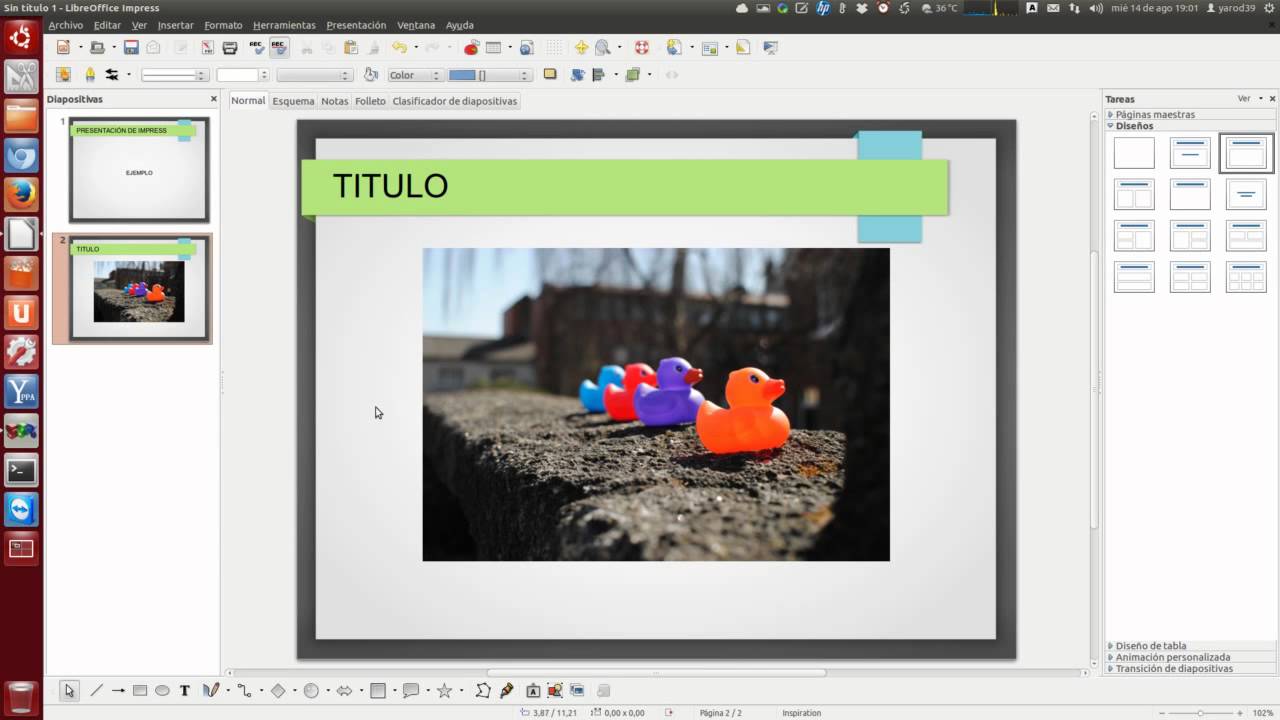The width and height of the screenshot is (1280, 720).
Task: Select the Connector tool
Action: (x=244, y=690)
